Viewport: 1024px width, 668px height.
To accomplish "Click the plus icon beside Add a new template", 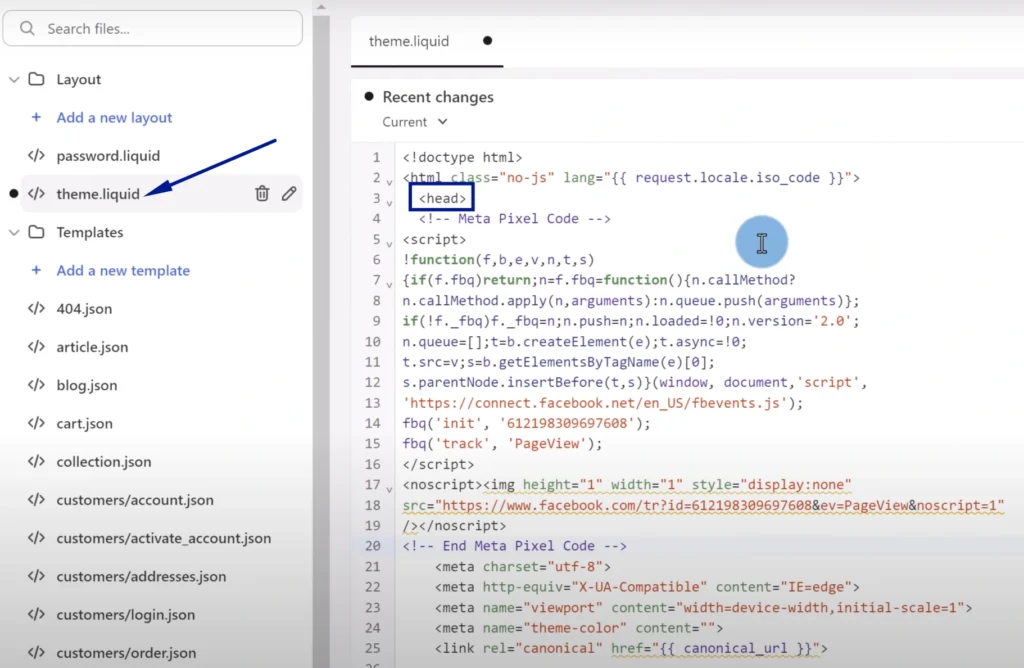I will pos(37,271).
